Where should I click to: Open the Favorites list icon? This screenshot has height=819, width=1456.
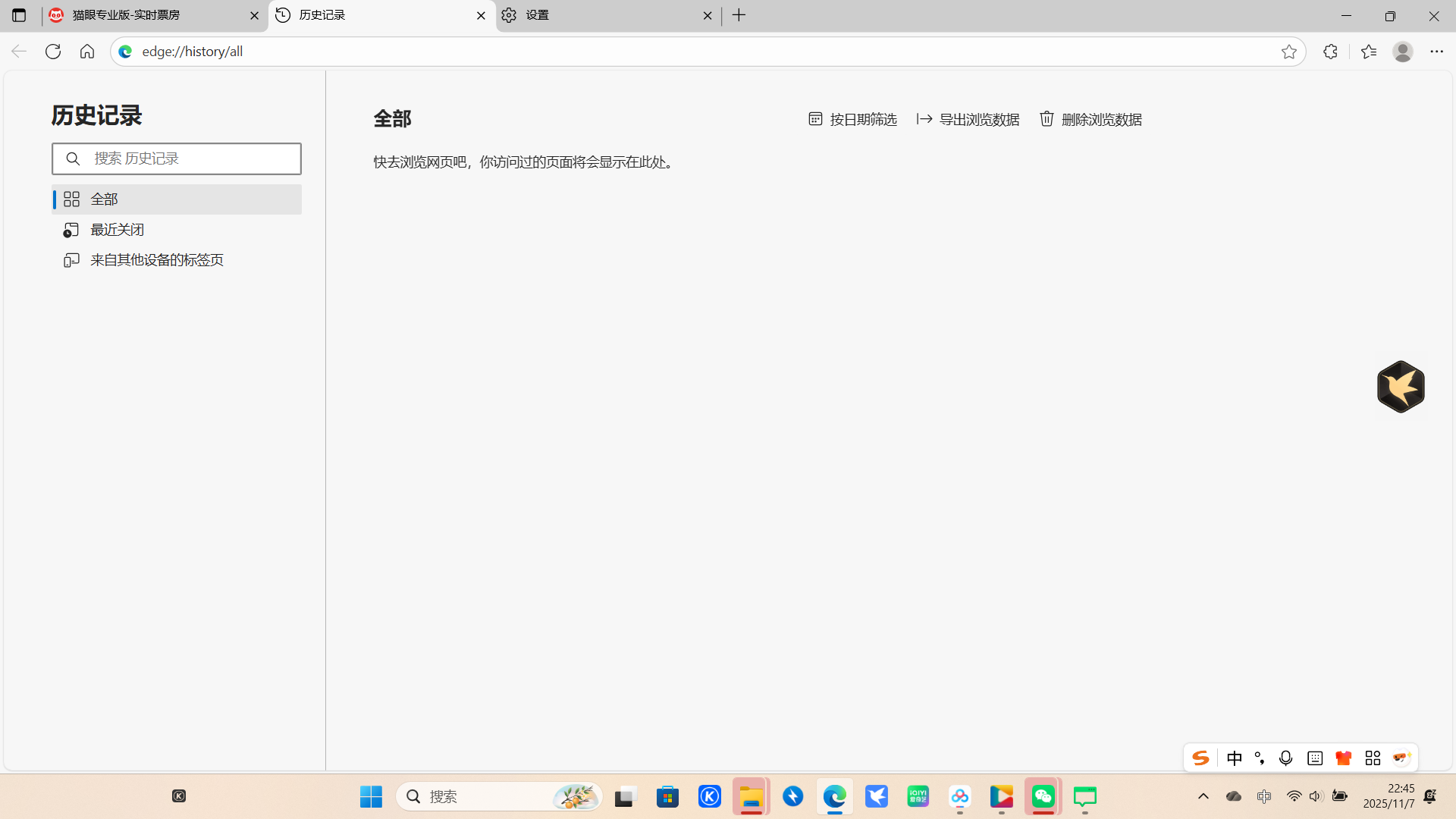click(1369, 52)
